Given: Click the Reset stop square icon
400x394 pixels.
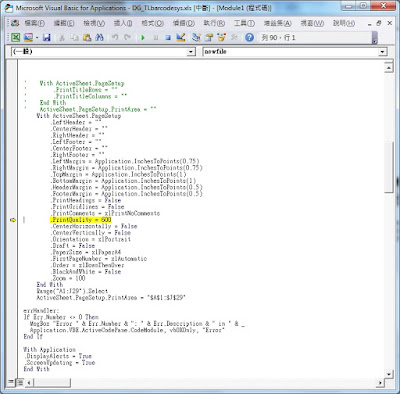Looking at the screenshot, I should [x=168, y=38].
